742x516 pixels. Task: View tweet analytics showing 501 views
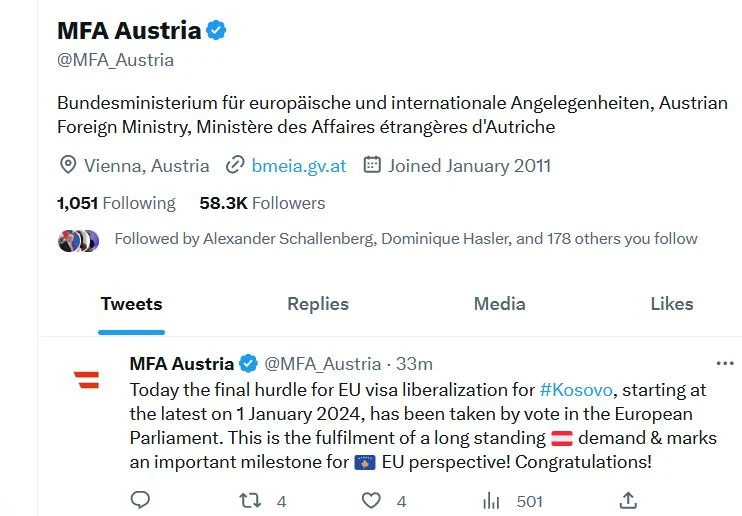tap(491, 500)
